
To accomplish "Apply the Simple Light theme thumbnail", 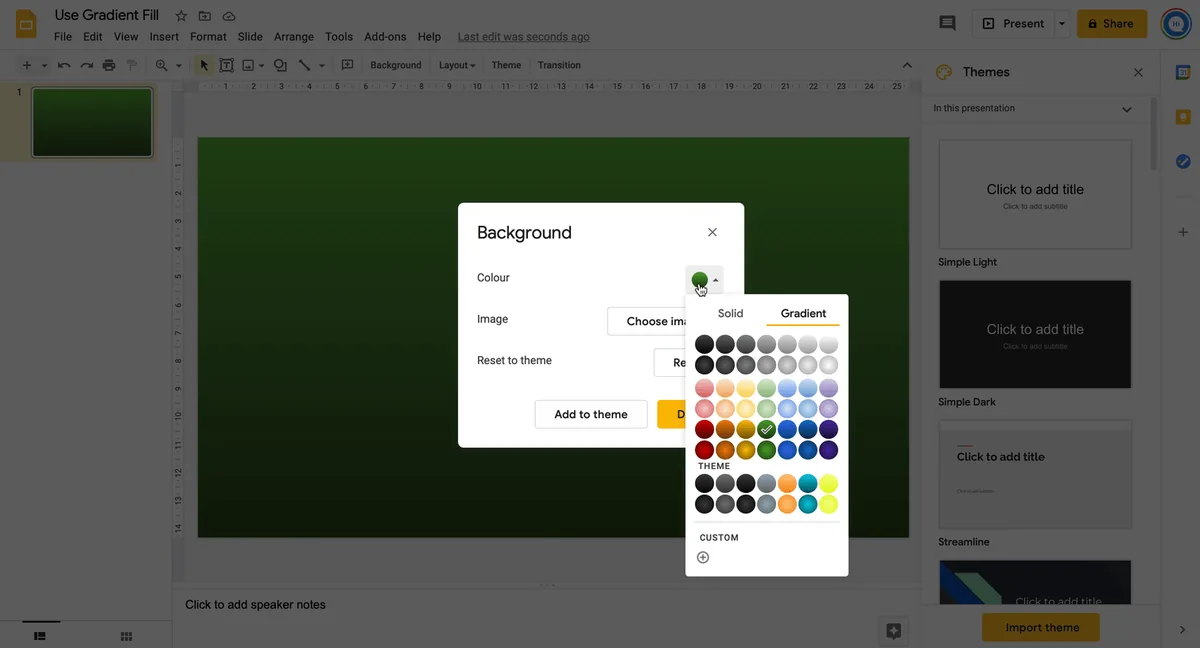I will (x=1035, y=194).
